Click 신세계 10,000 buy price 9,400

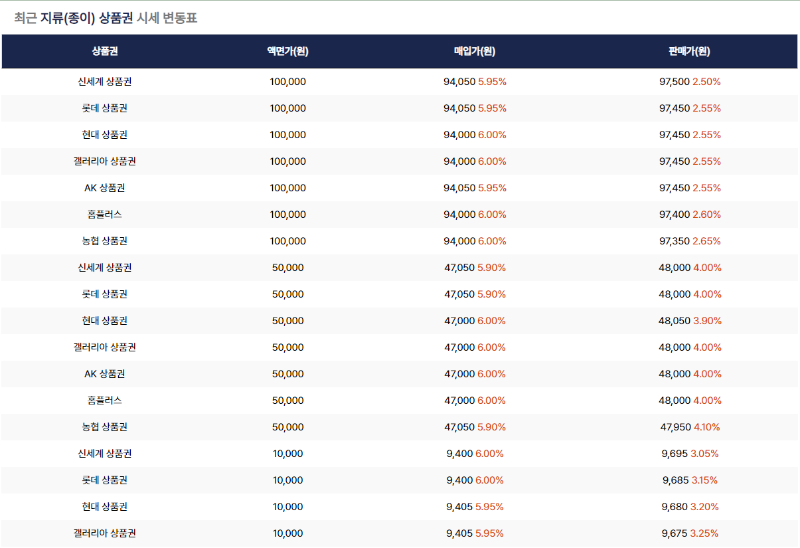[x=459, y=453]
